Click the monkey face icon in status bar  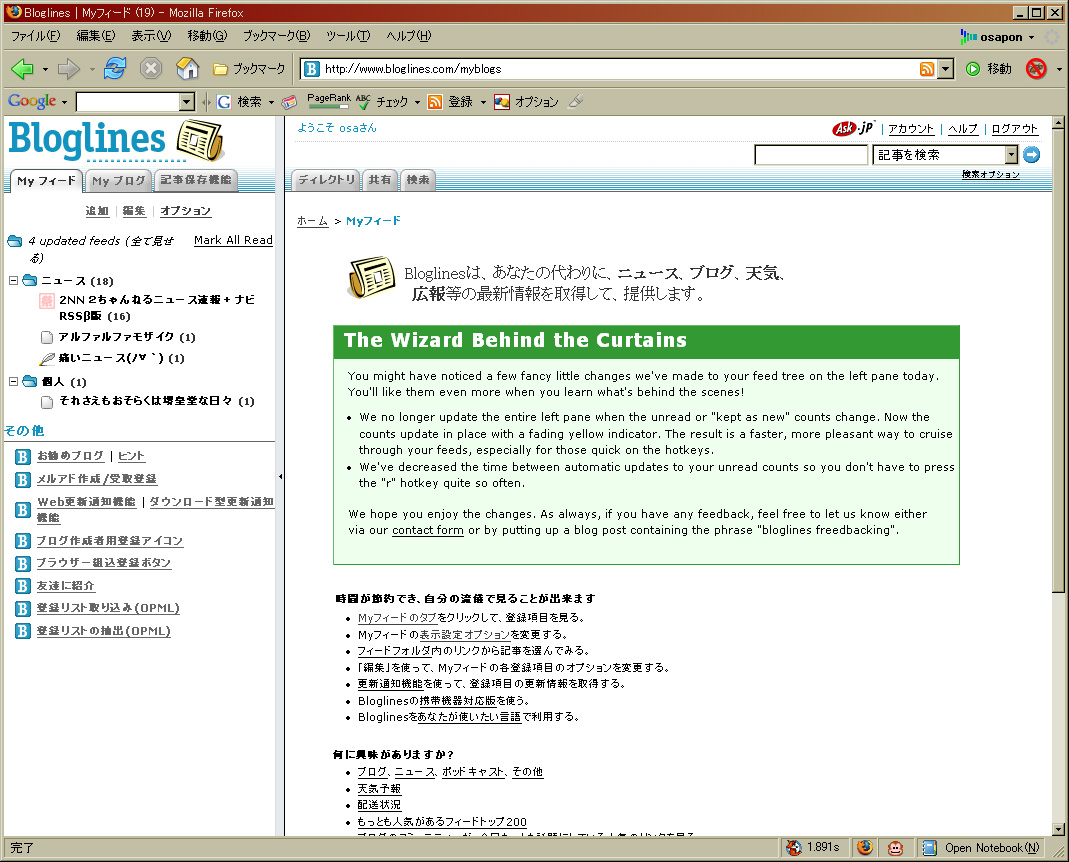[x=895, y=848]
